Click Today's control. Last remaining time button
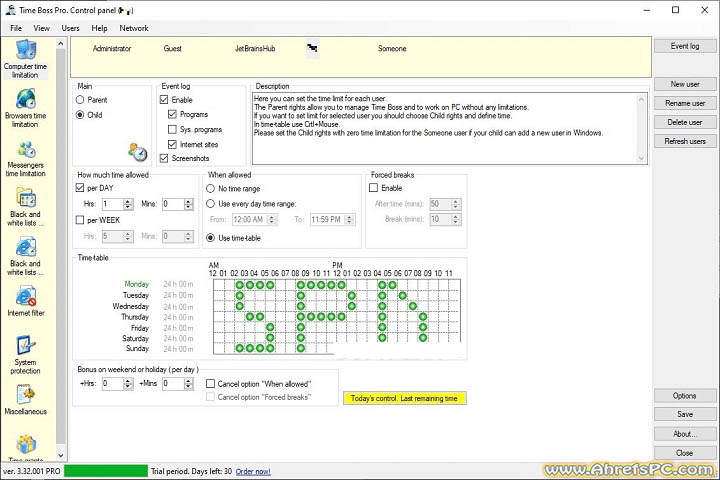 coord(405,398)
